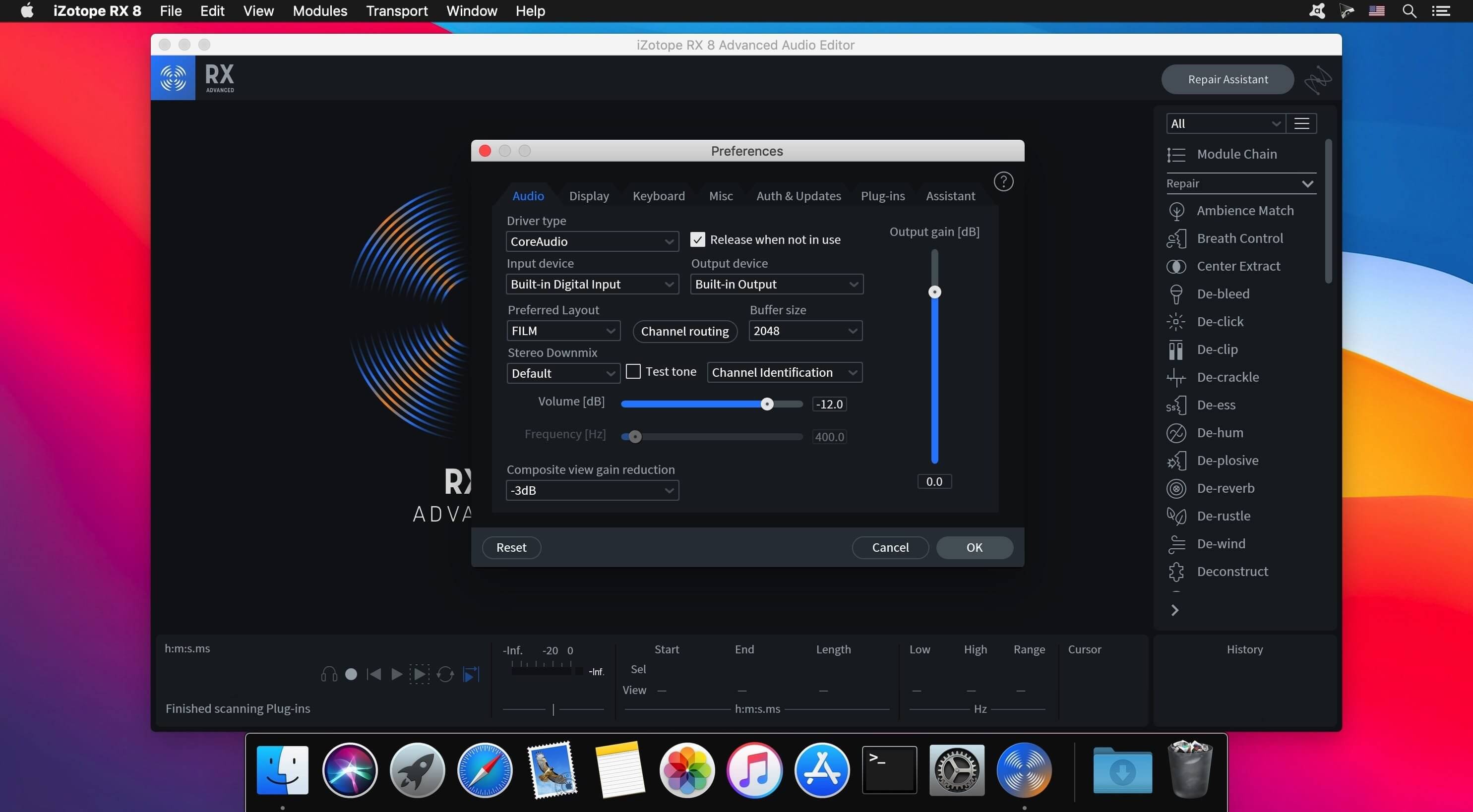Screen dimensions: 1473x812
Task: Open the Channel Identification test tone dropdown
Action: click(x=785, y=373)
